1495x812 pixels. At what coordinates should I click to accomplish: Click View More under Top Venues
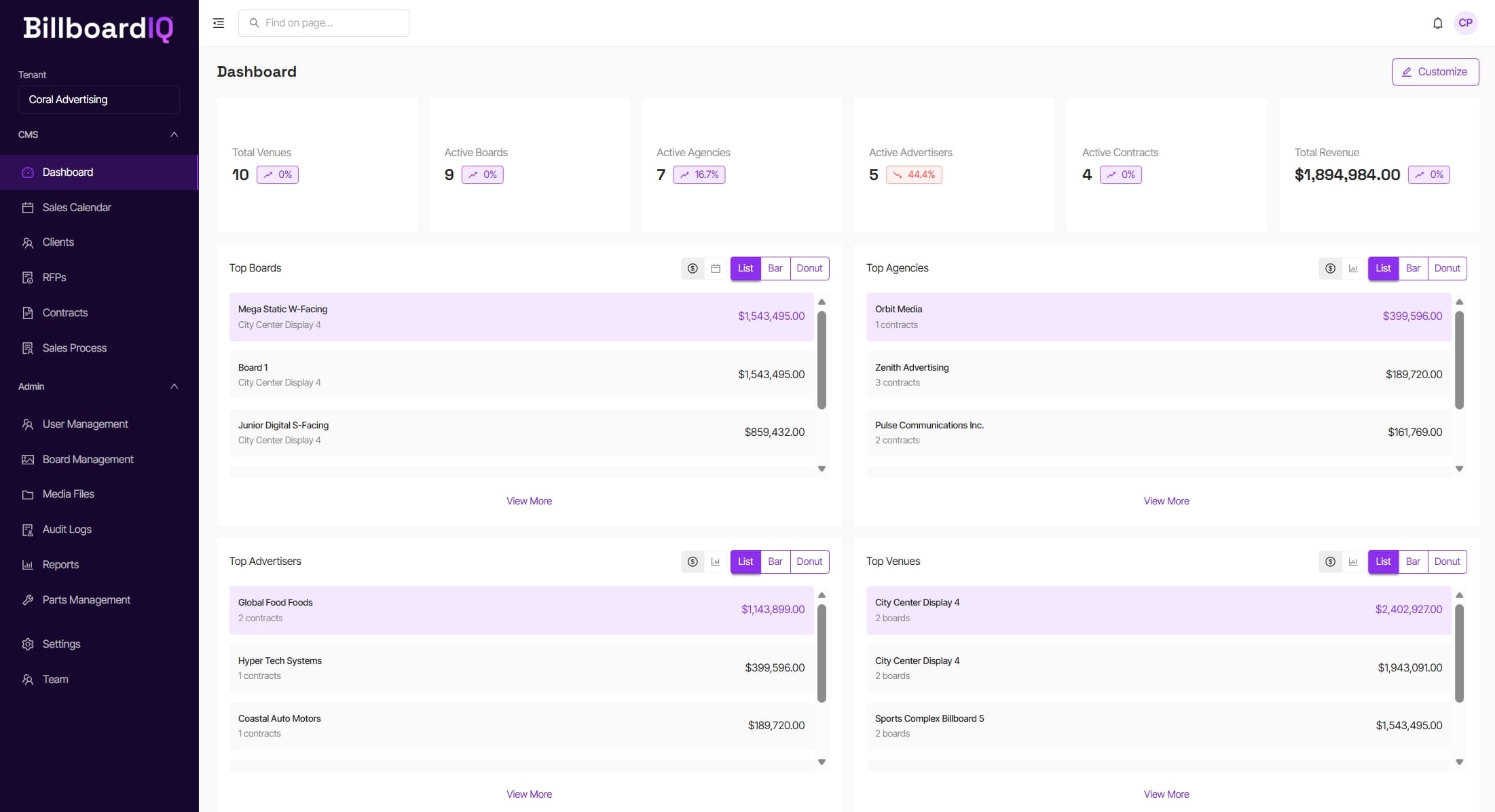pos(1166,794)
